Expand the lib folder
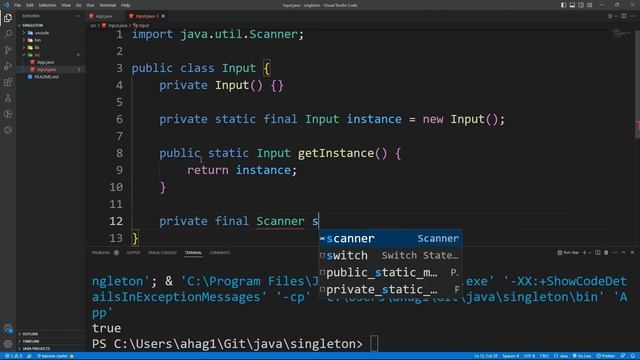 click(51, 47)
